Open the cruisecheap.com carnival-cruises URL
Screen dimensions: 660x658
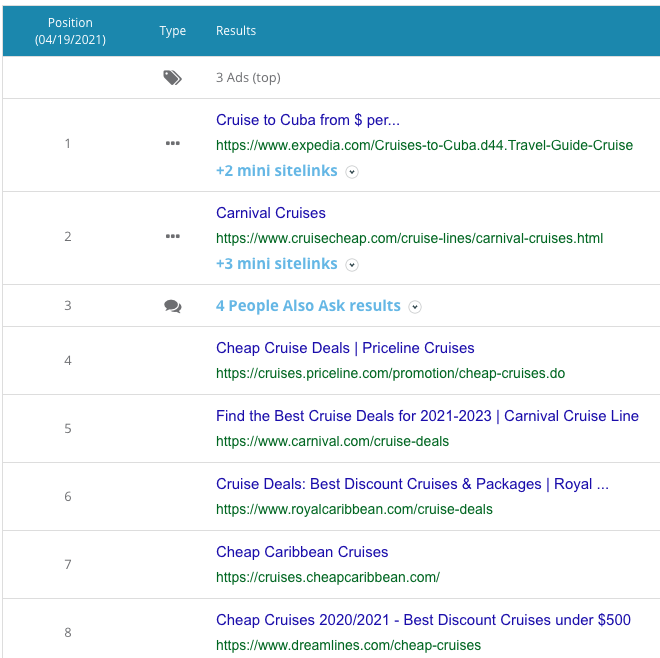click(x=410, y=238)
